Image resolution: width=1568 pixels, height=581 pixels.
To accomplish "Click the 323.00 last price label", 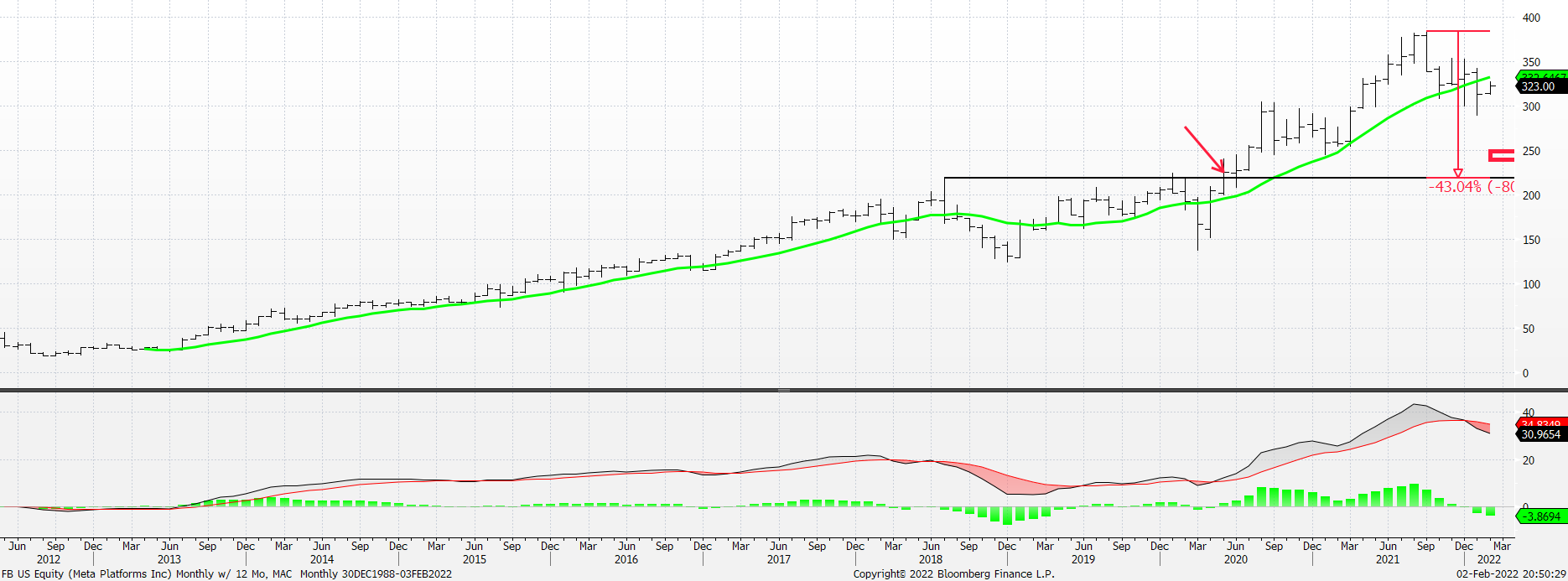I will point(1541,86).
